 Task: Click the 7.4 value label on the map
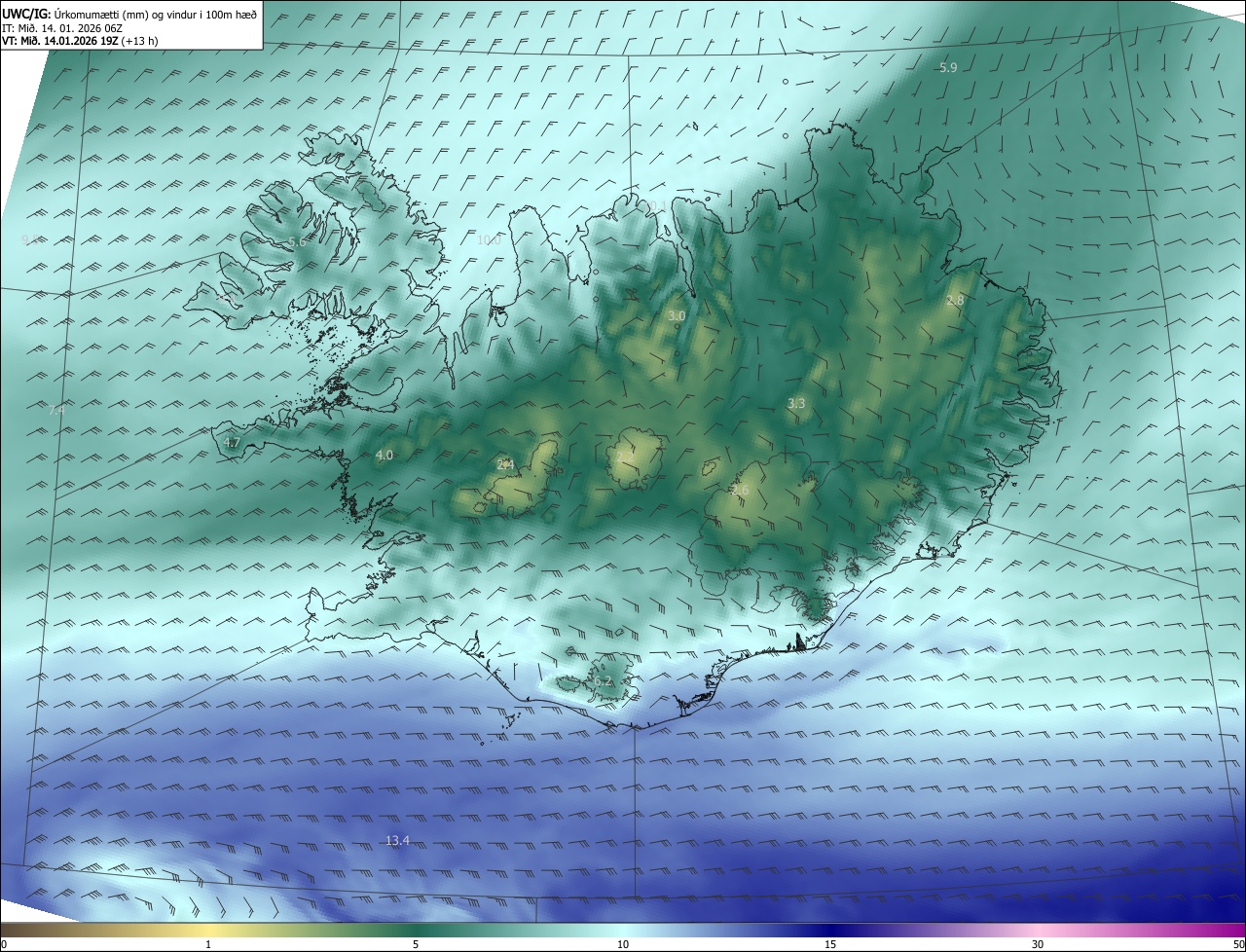56,411
